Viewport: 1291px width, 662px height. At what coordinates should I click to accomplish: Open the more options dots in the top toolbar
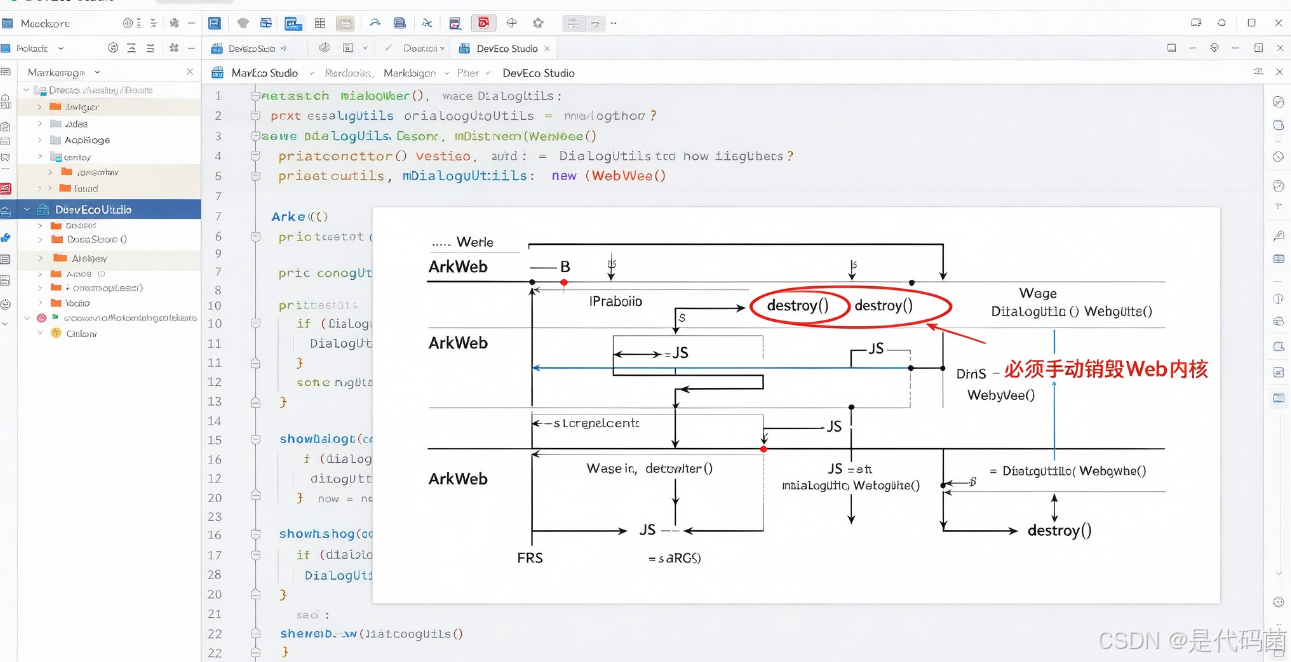(x=613, y=22)
